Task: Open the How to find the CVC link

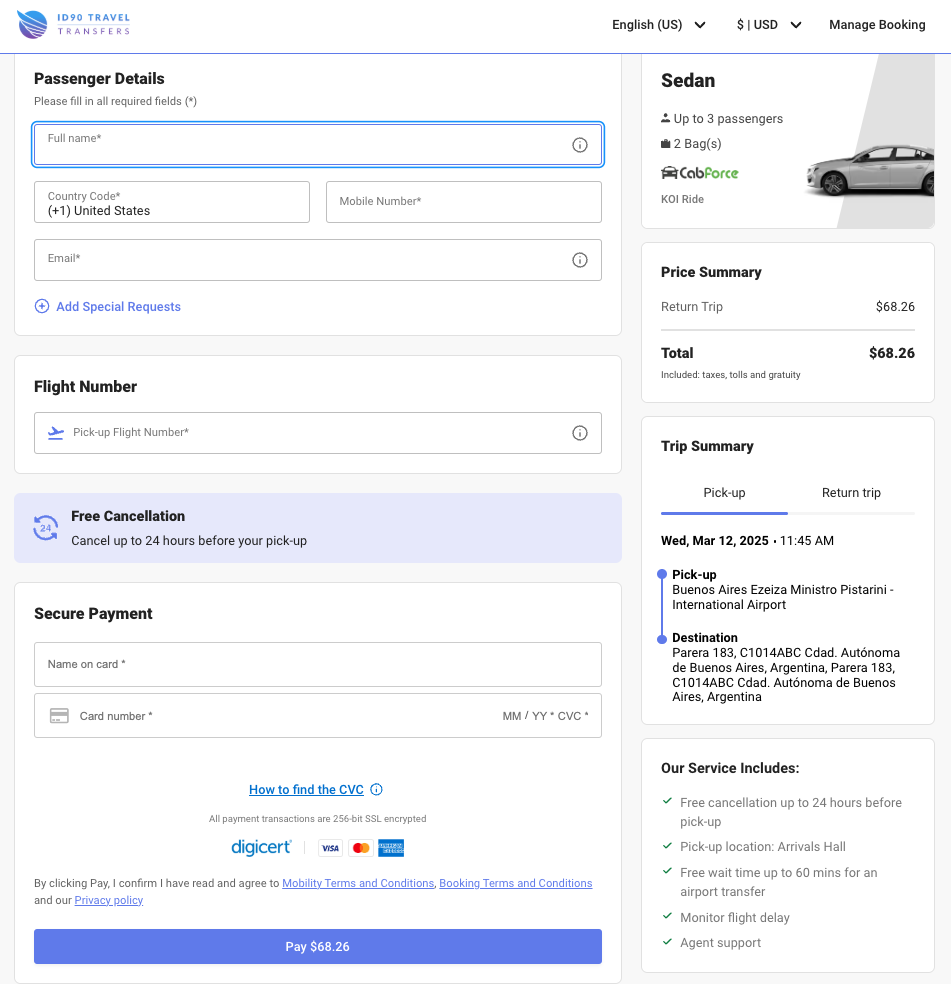Action: click(x=307, y=789)
